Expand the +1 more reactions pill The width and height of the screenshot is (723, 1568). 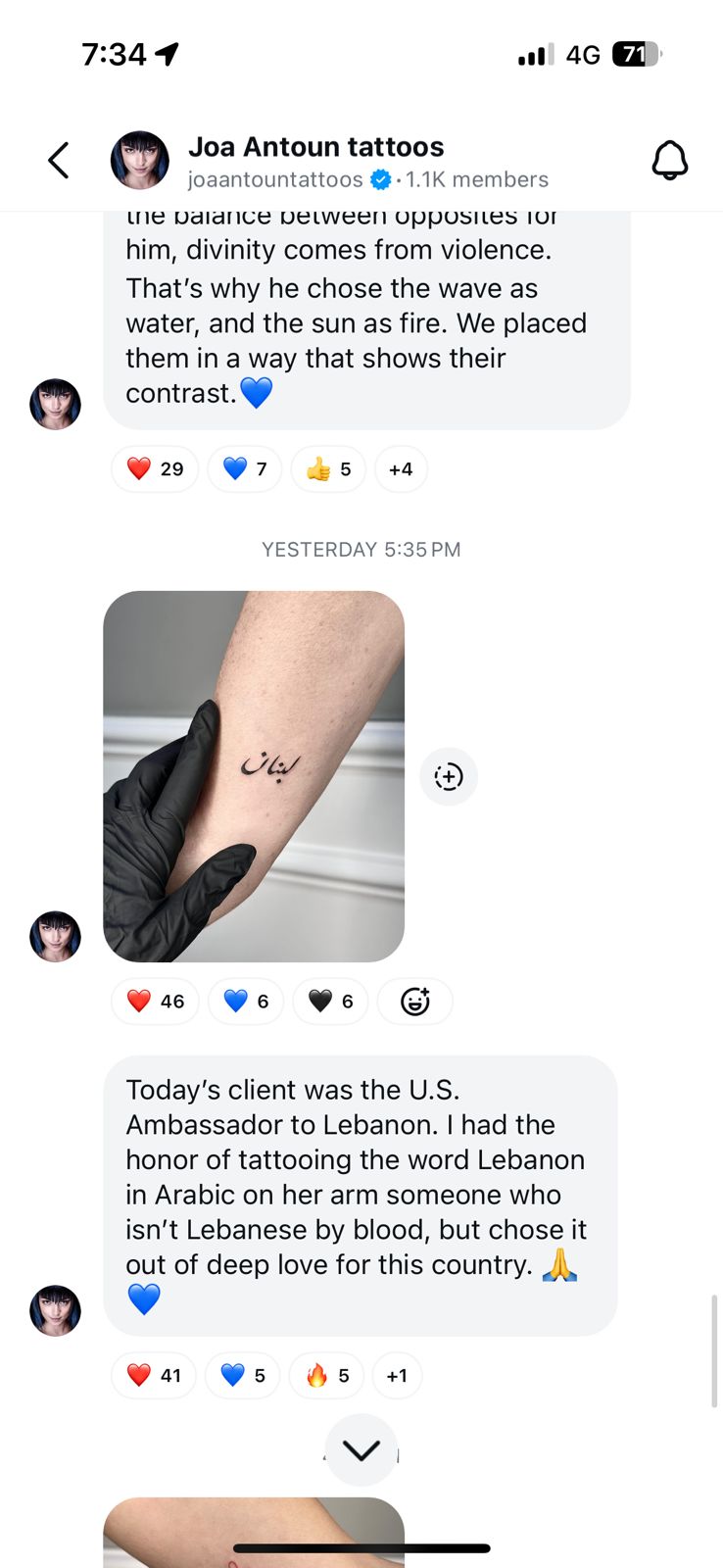[x=397, y=1376]
